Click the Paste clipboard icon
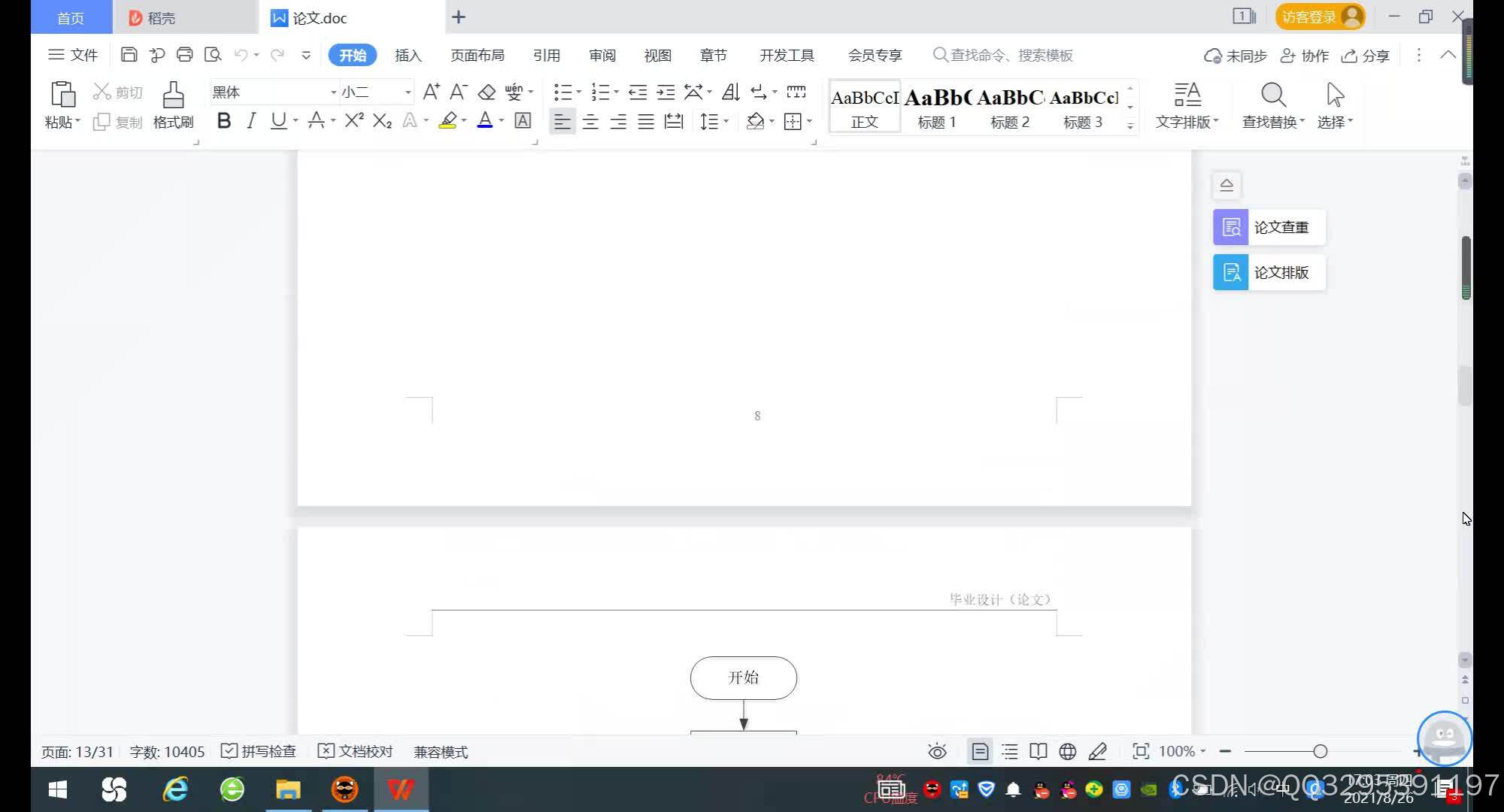The image size is (1504, 812). [62, 95]
